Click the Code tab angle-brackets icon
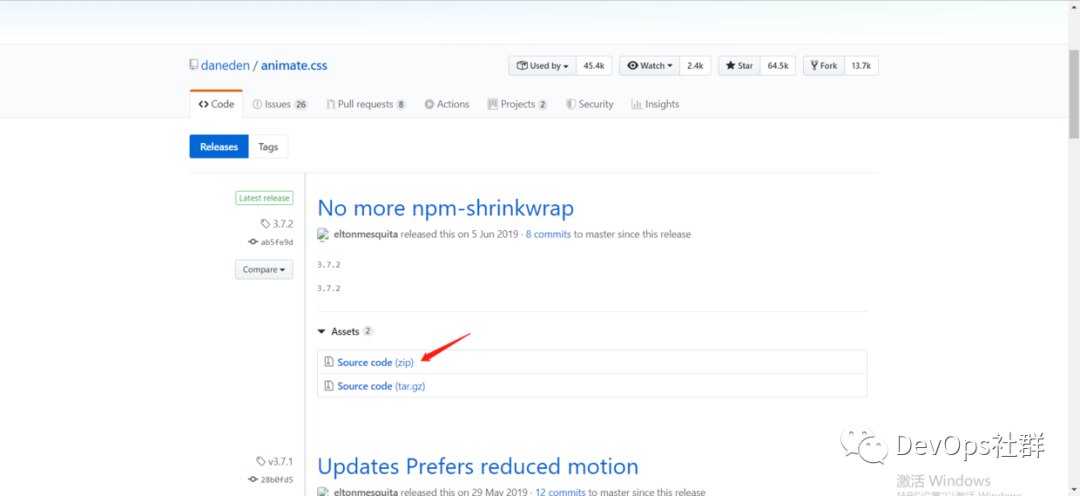 pos(203,104)
